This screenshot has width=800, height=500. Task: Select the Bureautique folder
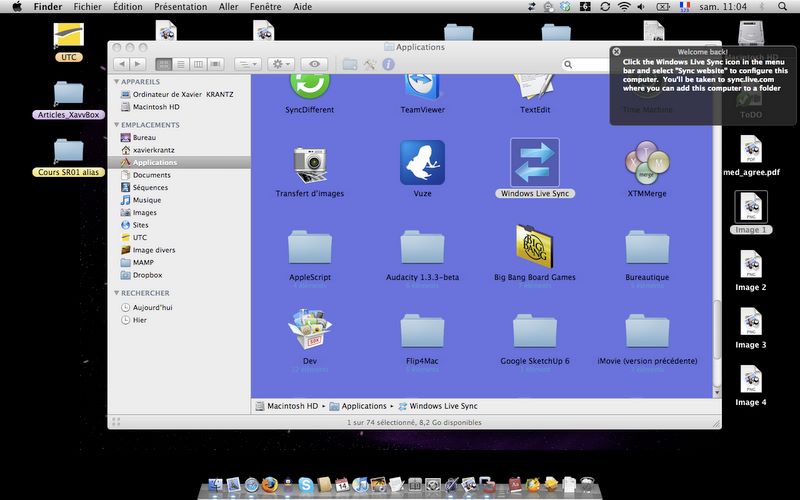pos(647,247)
